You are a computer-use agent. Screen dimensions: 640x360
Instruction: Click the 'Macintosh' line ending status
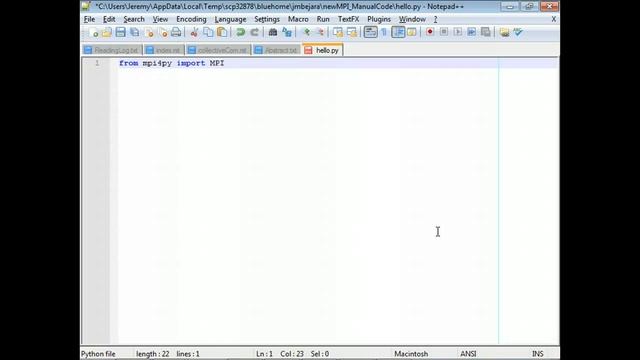point(411,354)
